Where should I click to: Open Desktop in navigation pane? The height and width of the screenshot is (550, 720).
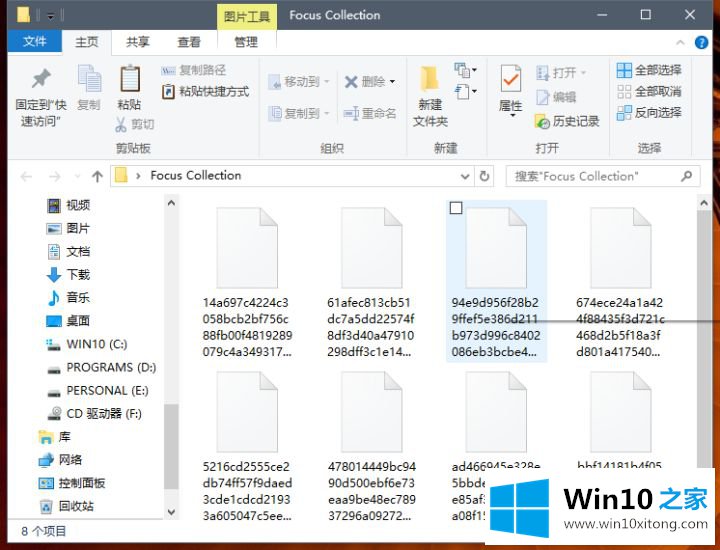tap(68, 320)
